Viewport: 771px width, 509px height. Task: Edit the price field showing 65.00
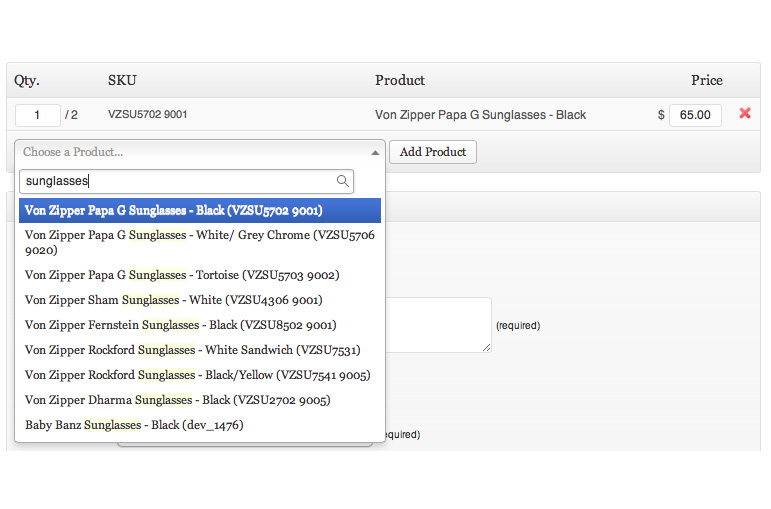click(695, 115)
